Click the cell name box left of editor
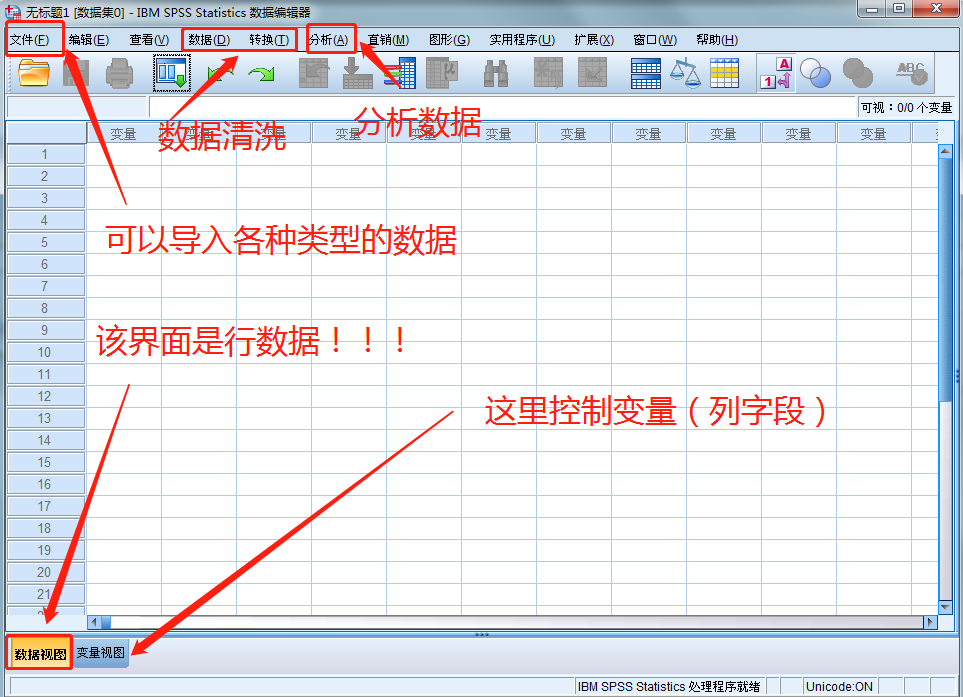 click(77, 107)
